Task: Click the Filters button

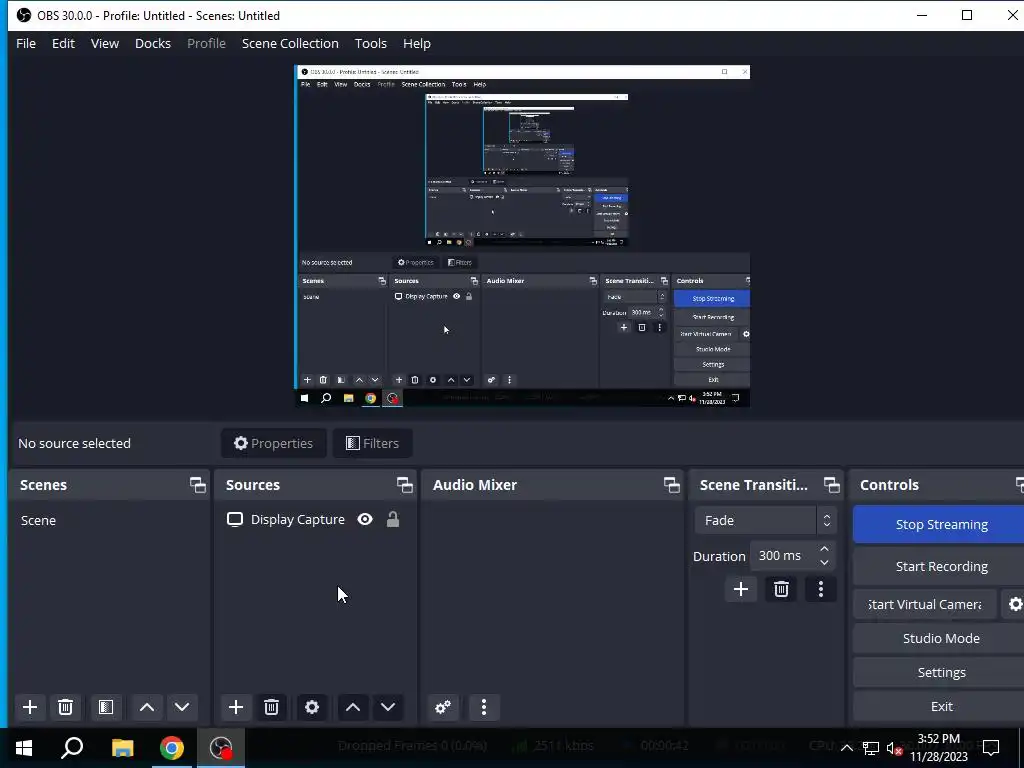Action: click(x=372, y=443)
